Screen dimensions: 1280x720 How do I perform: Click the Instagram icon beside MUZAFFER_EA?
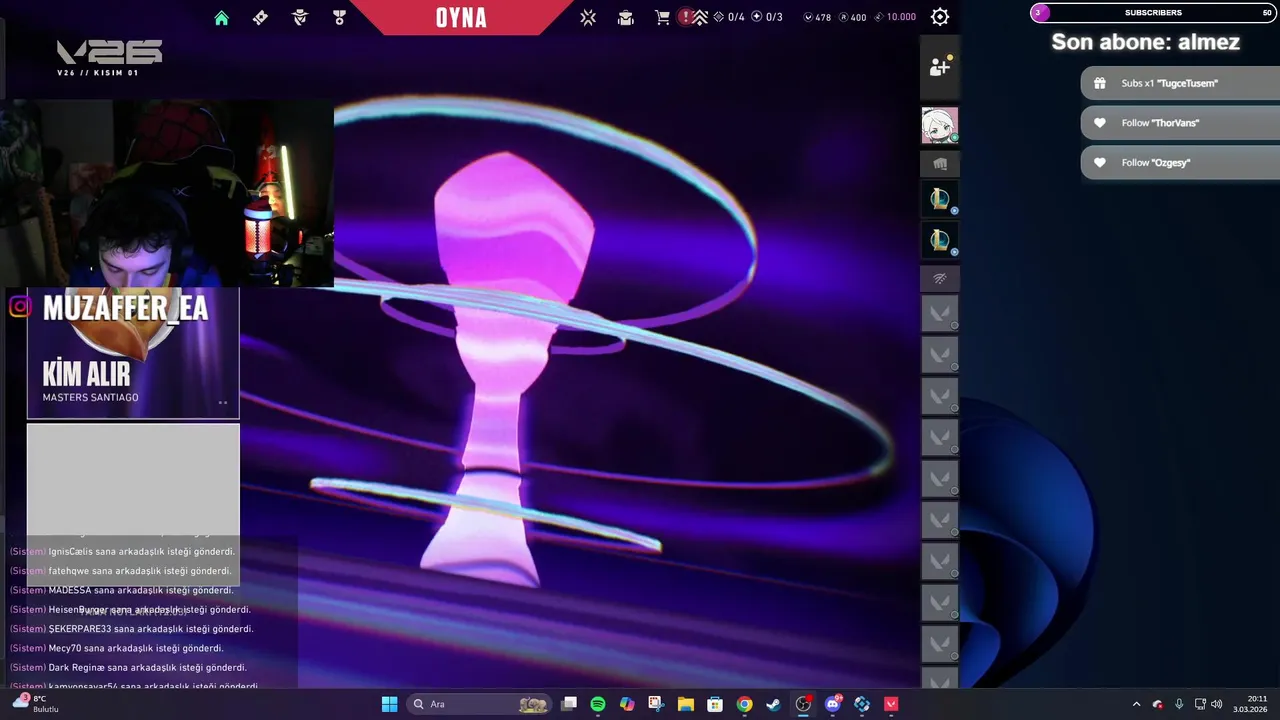(20, 307)
